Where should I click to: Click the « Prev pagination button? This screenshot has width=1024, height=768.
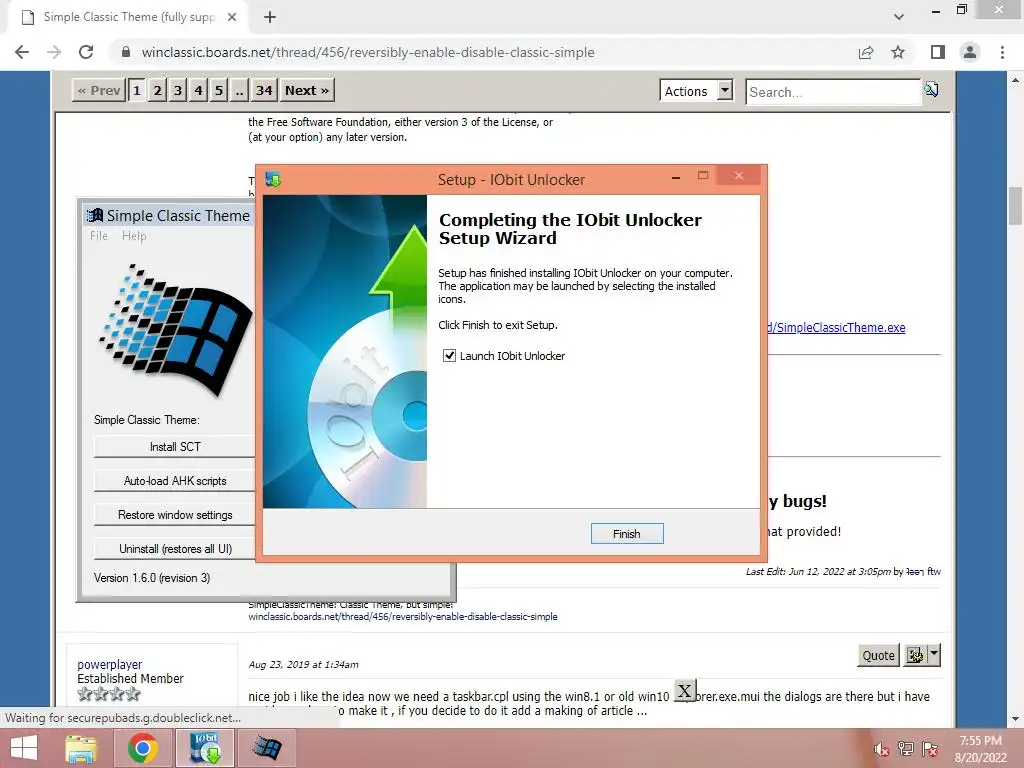pyautogui.click(x=99, y=90)
